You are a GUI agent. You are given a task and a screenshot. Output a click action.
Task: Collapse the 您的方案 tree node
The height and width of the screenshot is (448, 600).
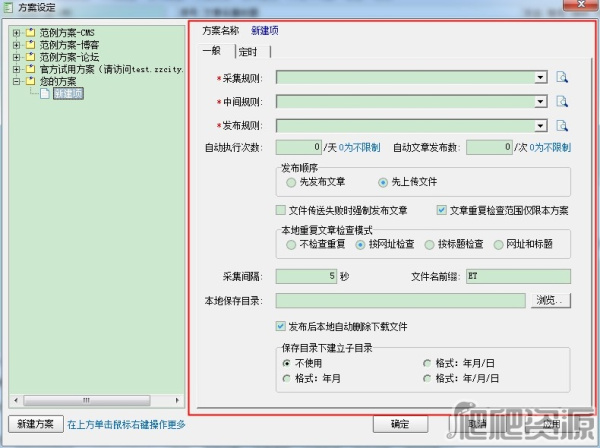[x=16, y=81]
